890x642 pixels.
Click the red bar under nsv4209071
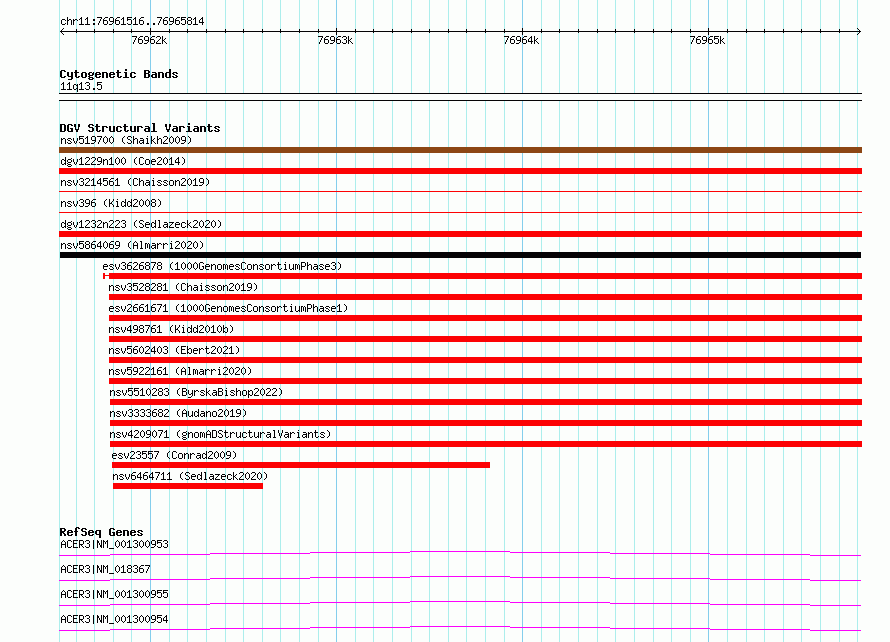pyautogui.click(x=486, y=444)
